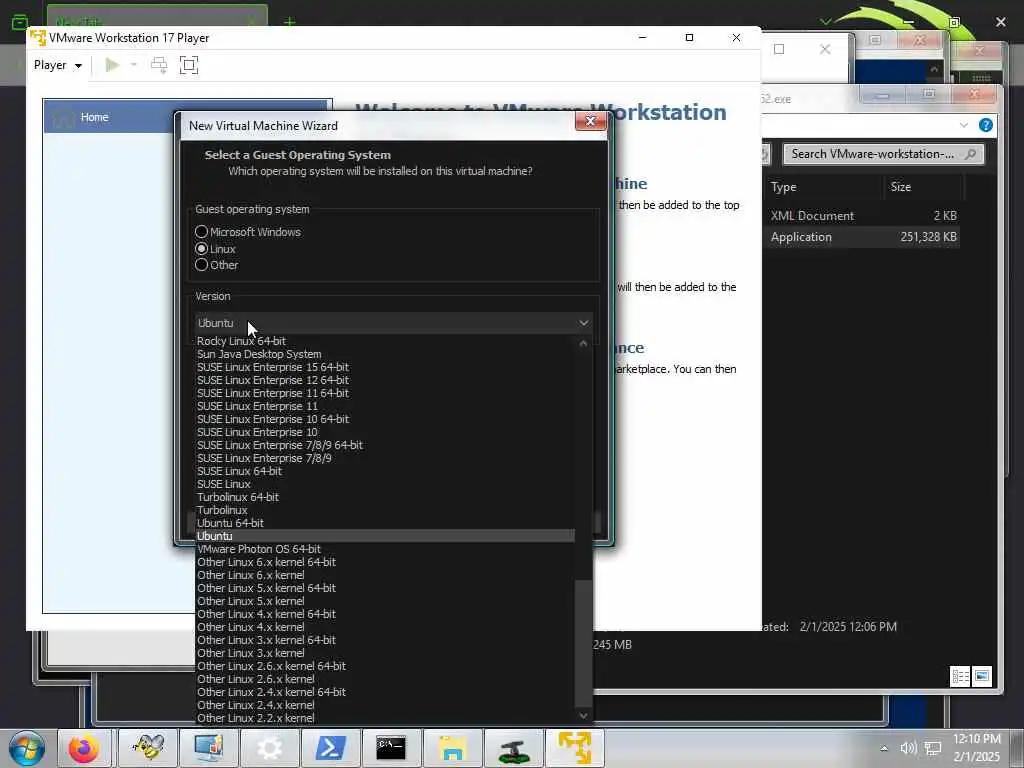Image resolution: width=1024 pixels, height=768 pixels.
Task: Choose SUSE Linux Enterprise 11 (32-bit)
Action: point(385,406)
